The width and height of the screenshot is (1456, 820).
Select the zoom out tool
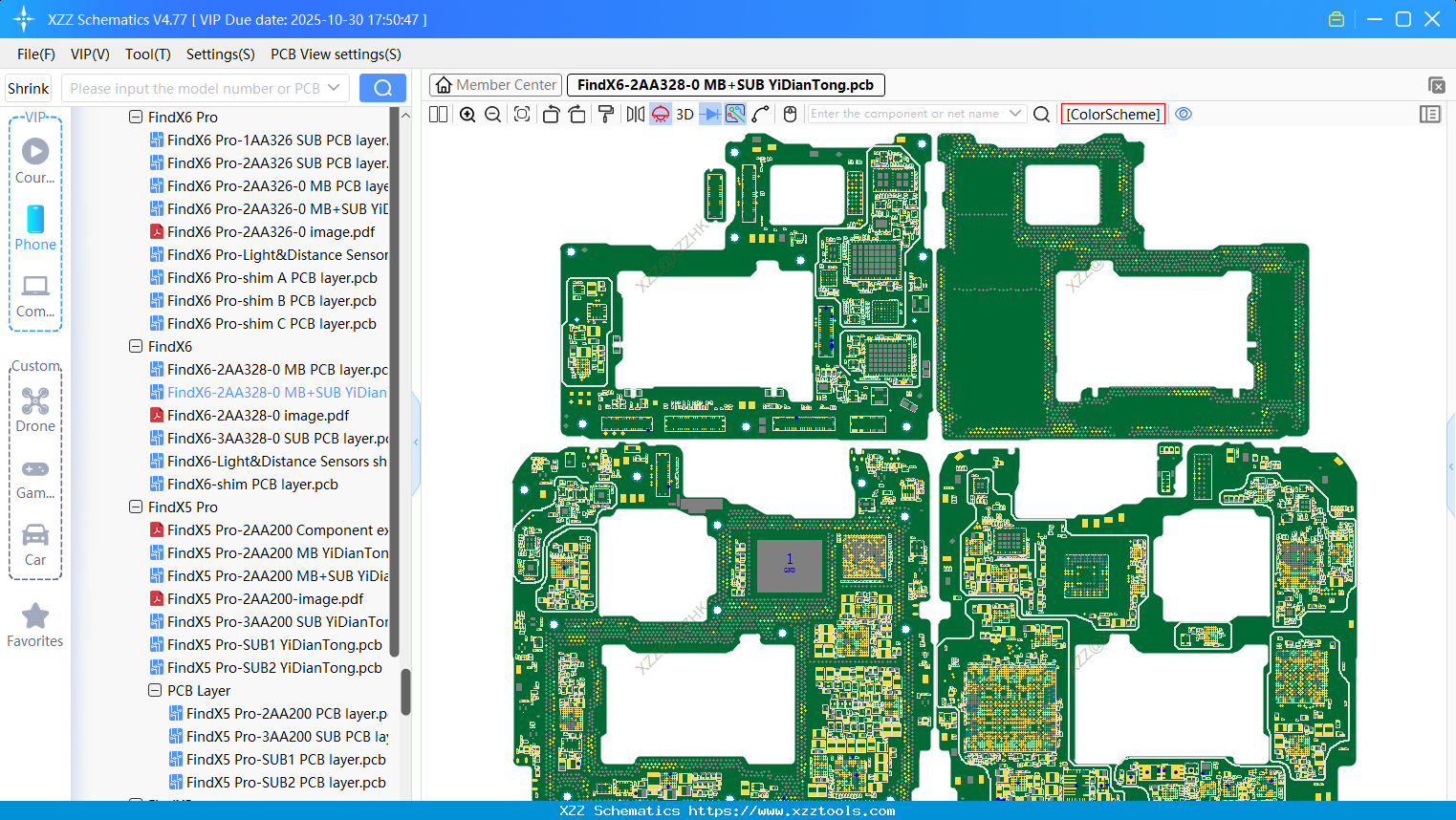[491, 114]
